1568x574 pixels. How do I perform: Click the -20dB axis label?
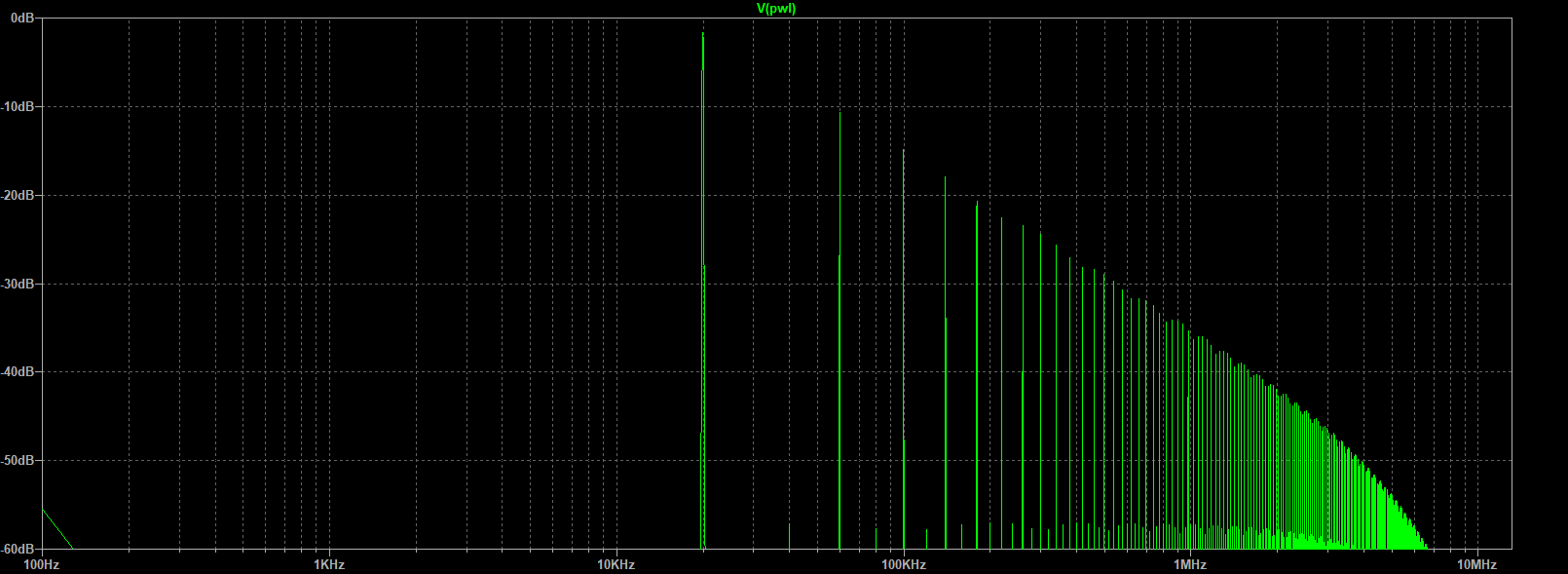(18, 195)
